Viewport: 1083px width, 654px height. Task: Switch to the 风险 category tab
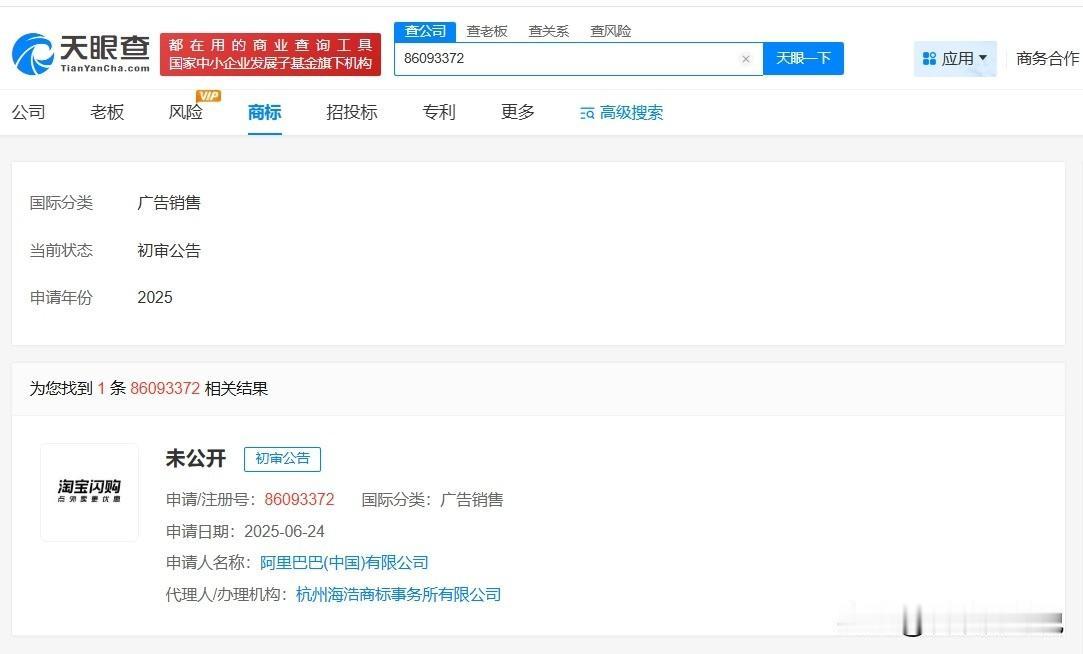click(186, 112)
